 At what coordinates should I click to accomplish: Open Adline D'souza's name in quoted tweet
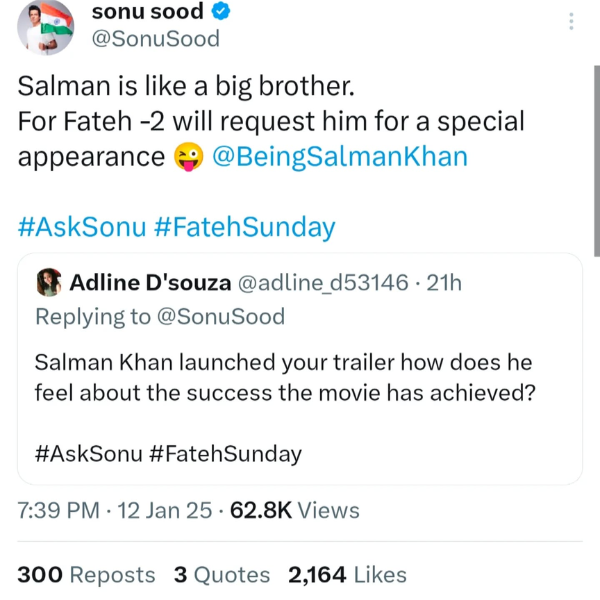click(x=148, y=284)
